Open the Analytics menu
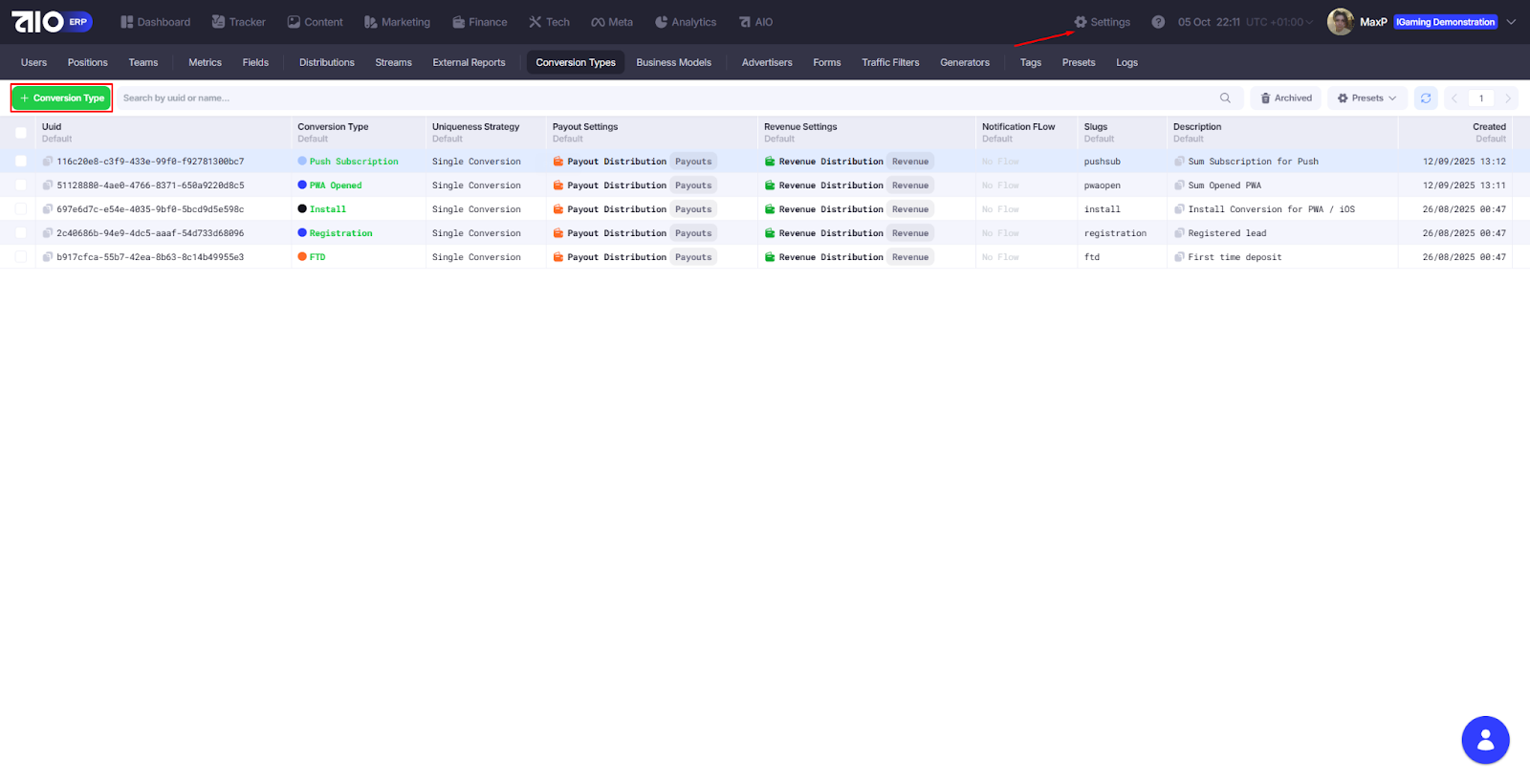This screenshot has height=784, width=1530. (686, 22)
